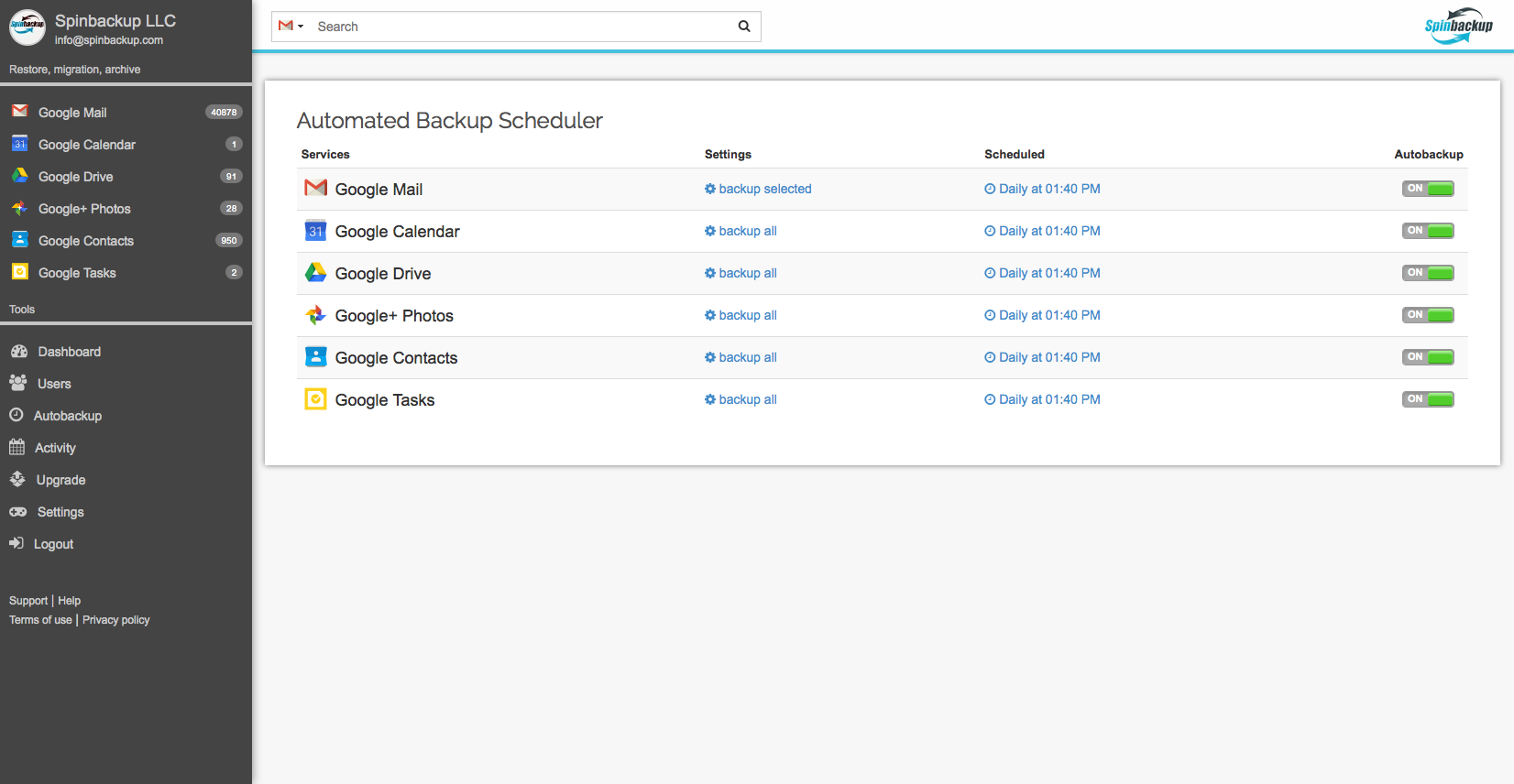Open 'backup all' settings for Google+ Photos
Viewport: 1514px width, 784px height.
pos(741,315)
